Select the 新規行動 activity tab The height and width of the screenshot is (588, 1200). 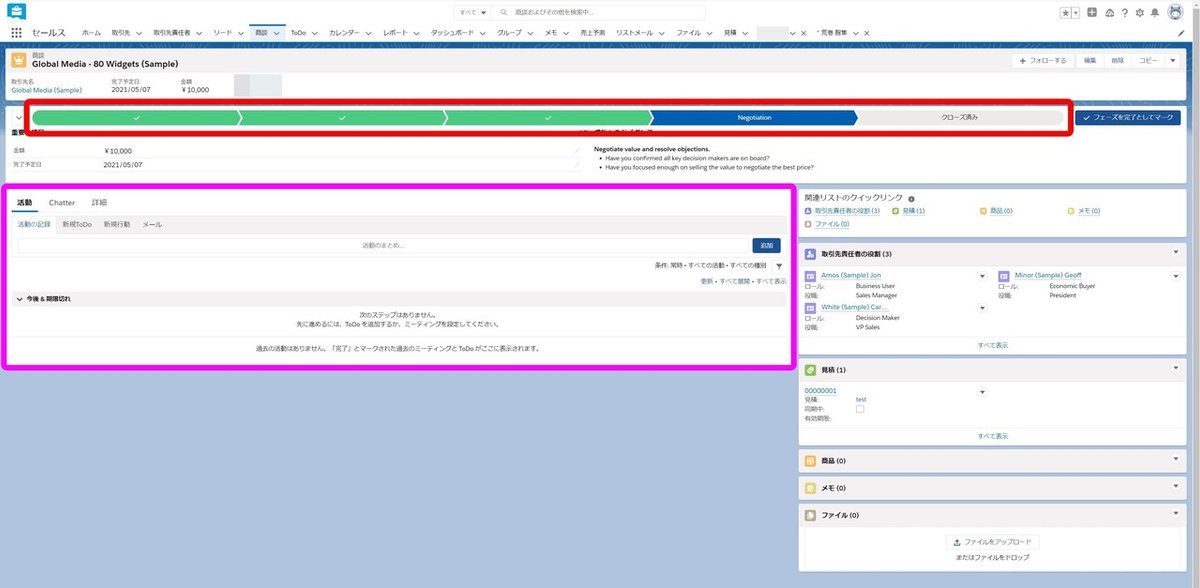(x=117, y=224)
